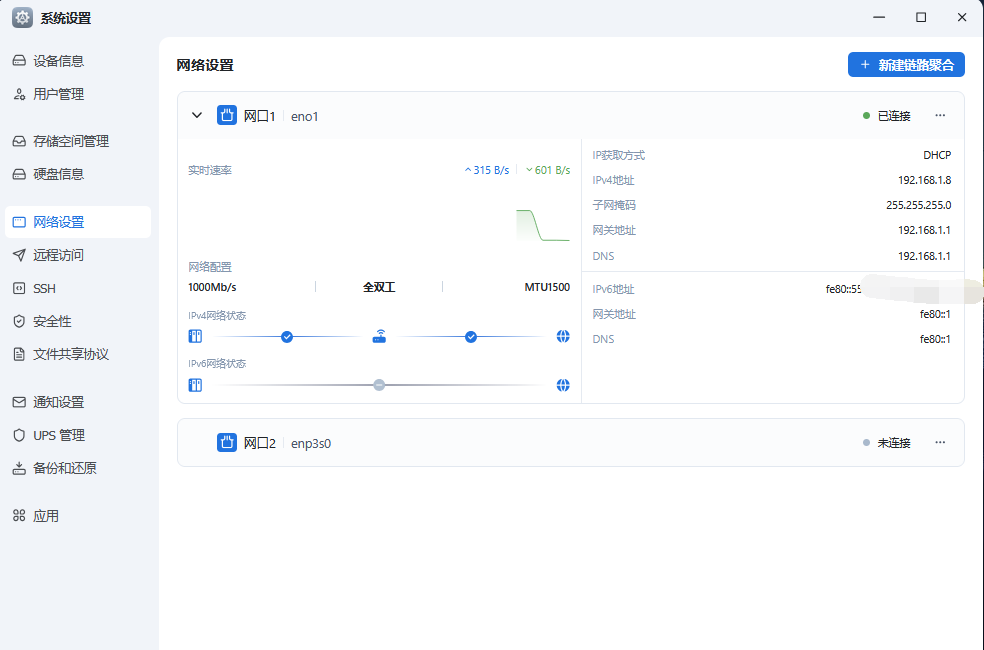The height and width of the screenshot is (650, 984).
Task: Click the 全双工 duplex value
Action: pos(379,287)
